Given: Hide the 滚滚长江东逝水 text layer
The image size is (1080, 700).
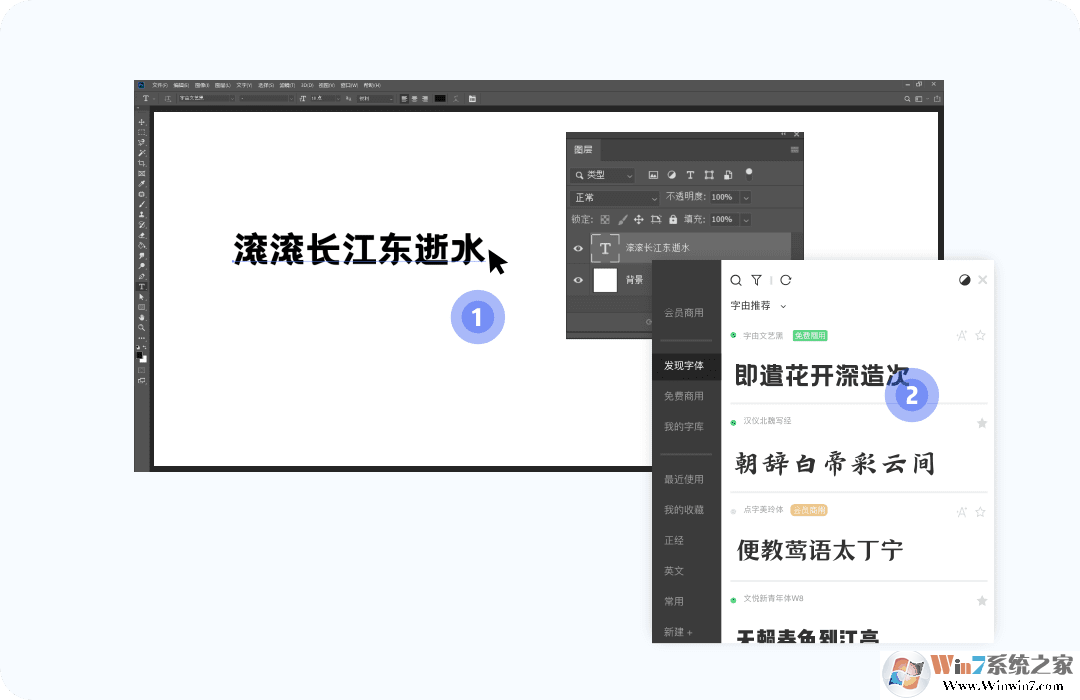Looking at the screenshot, I should 578,248.
